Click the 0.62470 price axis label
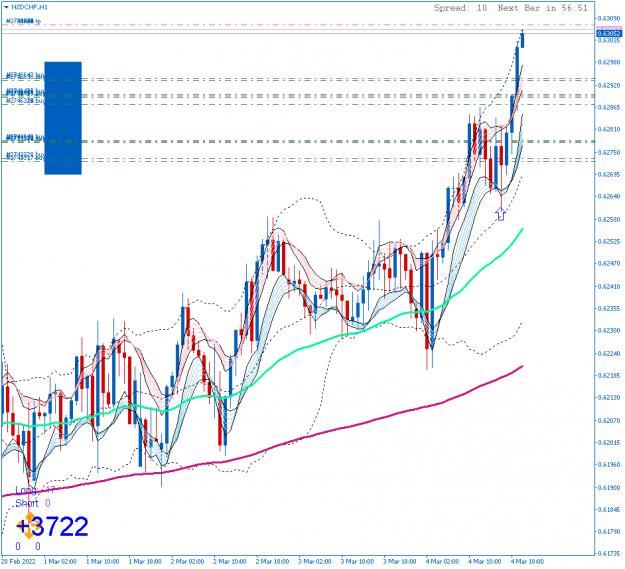Screen dimensions: 625x569 [609, 263]
